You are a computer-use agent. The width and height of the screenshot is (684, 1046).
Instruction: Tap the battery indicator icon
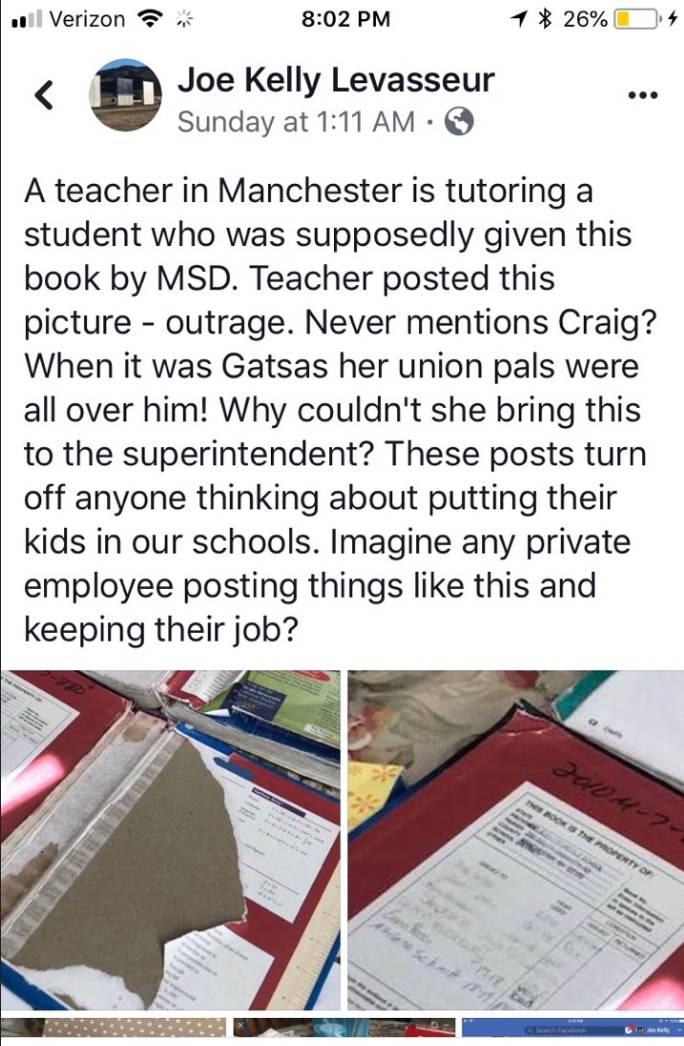tap(634, 19)
